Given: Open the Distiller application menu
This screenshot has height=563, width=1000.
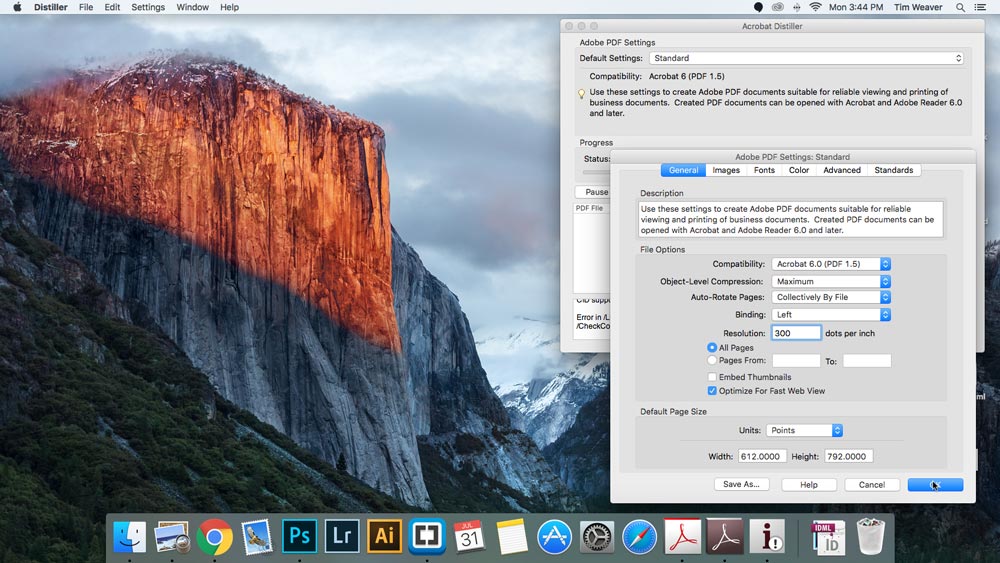Looking at the screenshot, I should coord(50,7).
